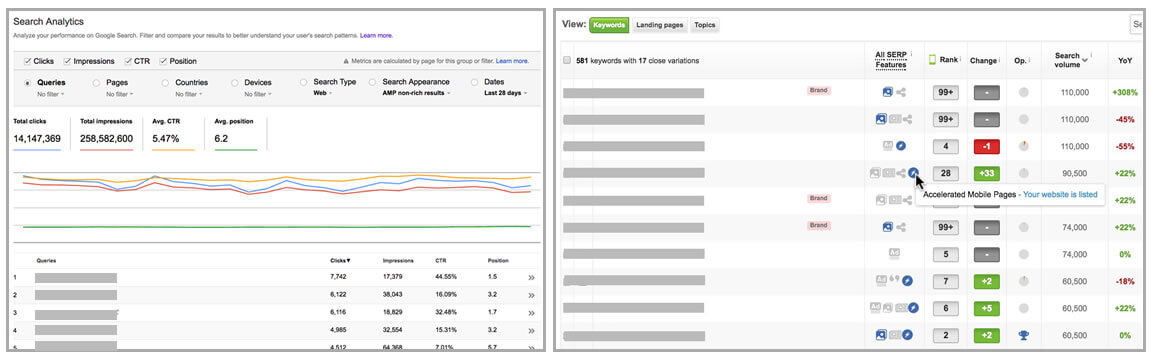
Task: Select the Devices radio button
Action: point(235,83)
